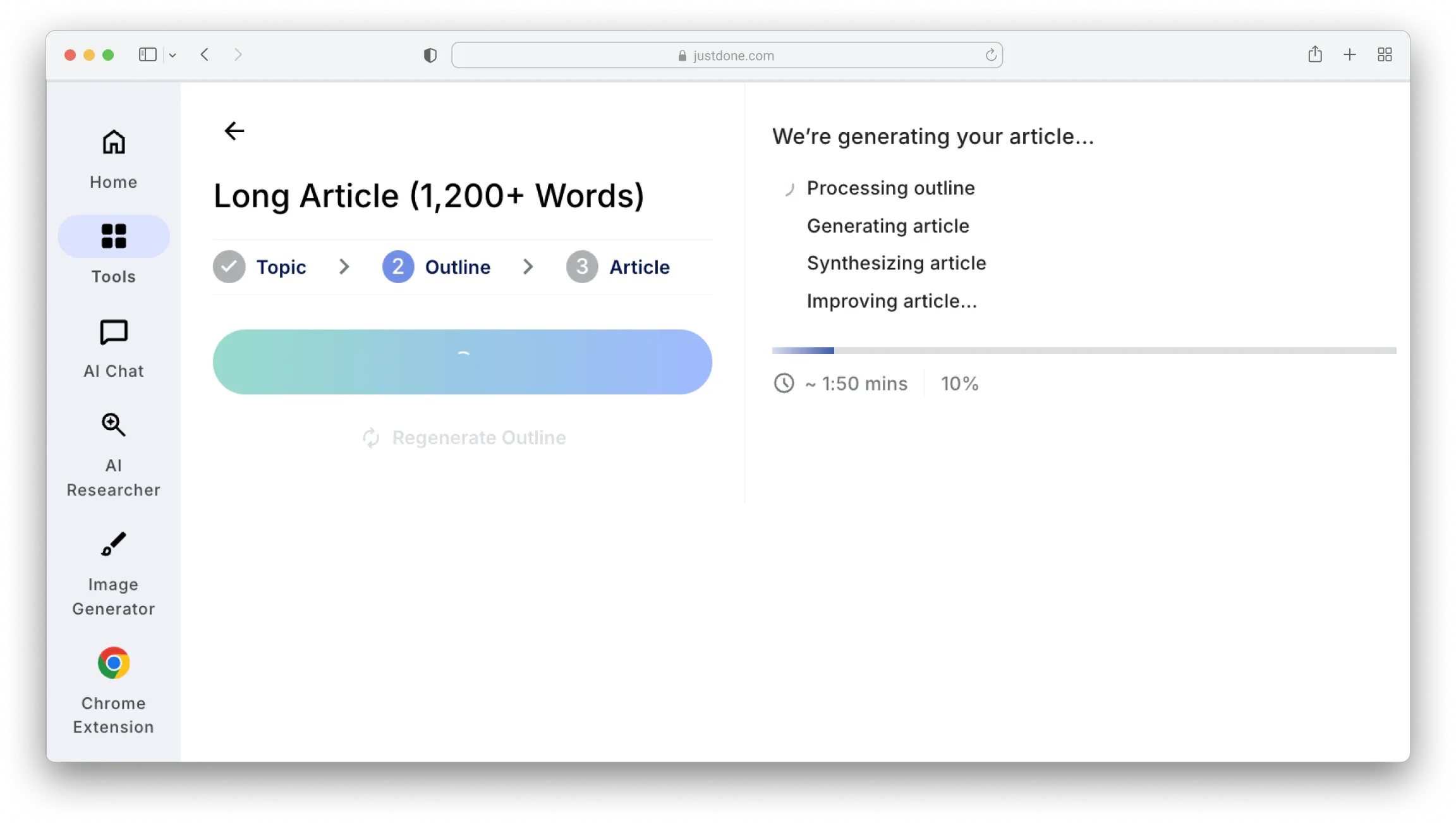Click the article generation progress bar

1083,350
